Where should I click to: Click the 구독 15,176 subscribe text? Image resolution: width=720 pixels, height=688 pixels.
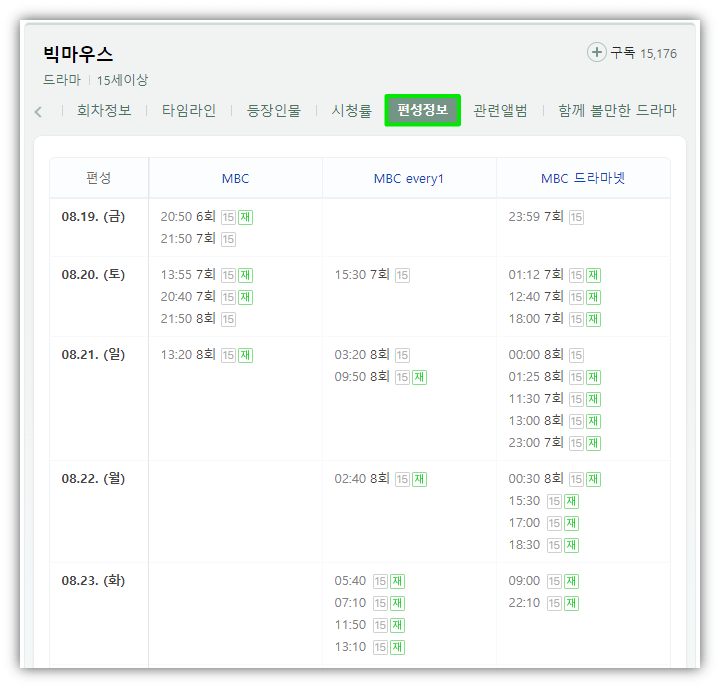tap(643, 53)
